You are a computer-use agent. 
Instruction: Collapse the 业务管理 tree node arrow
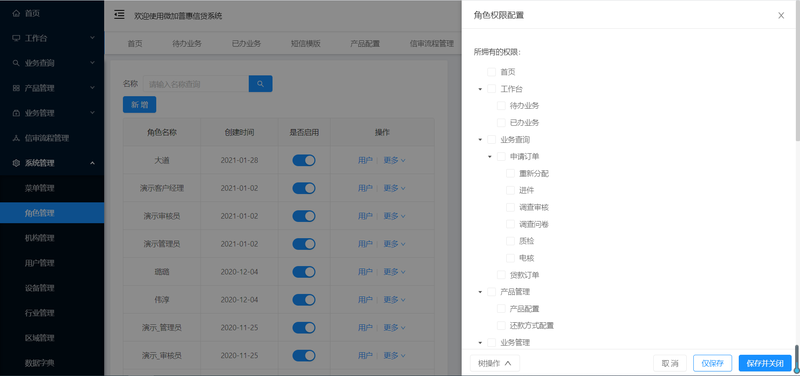[480, 343]
